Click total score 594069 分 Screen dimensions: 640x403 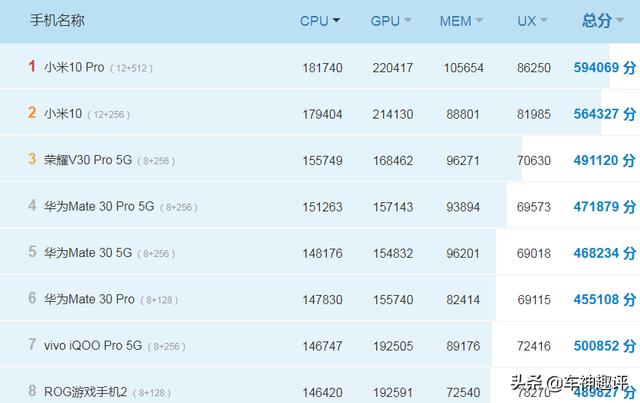click(x=604, y=68)
